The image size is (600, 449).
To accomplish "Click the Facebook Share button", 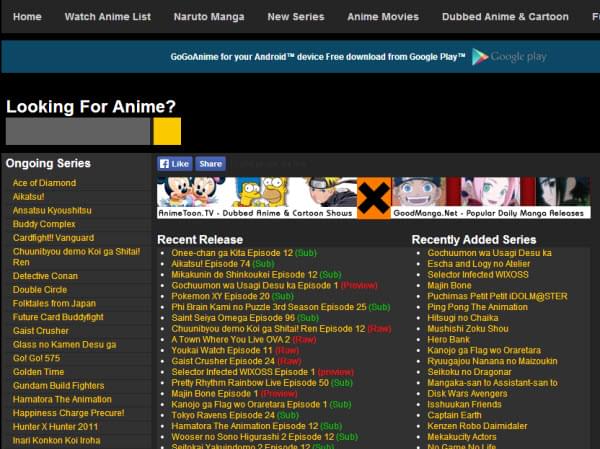I will (210, 163).
